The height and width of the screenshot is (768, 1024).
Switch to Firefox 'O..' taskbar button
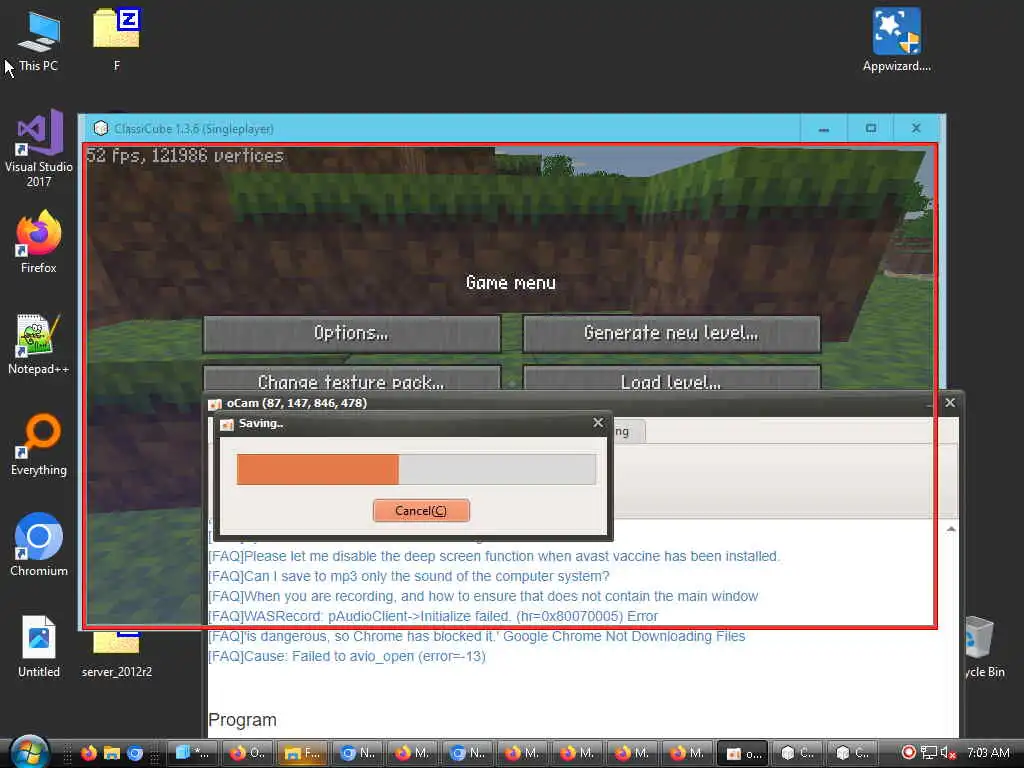tap(247, 753)
